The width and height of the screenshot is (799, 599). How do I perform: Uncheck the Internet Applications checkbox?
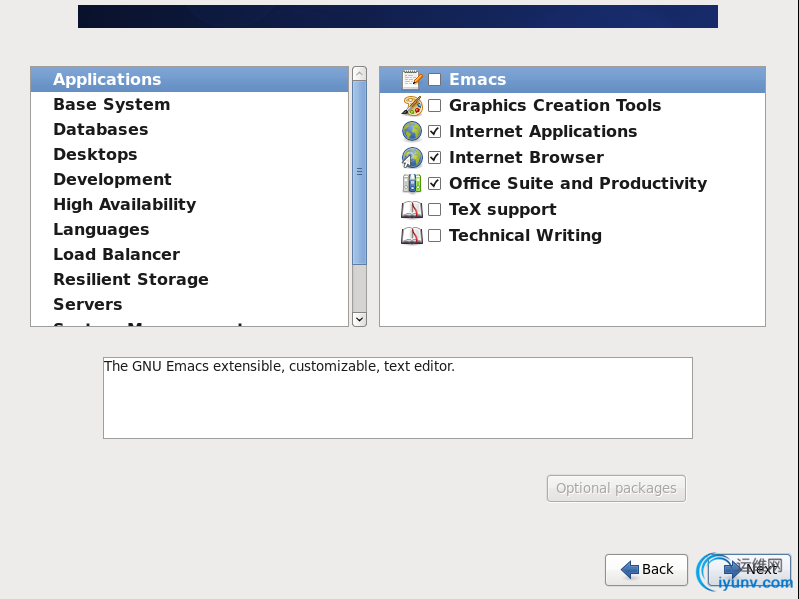point(435,132)
